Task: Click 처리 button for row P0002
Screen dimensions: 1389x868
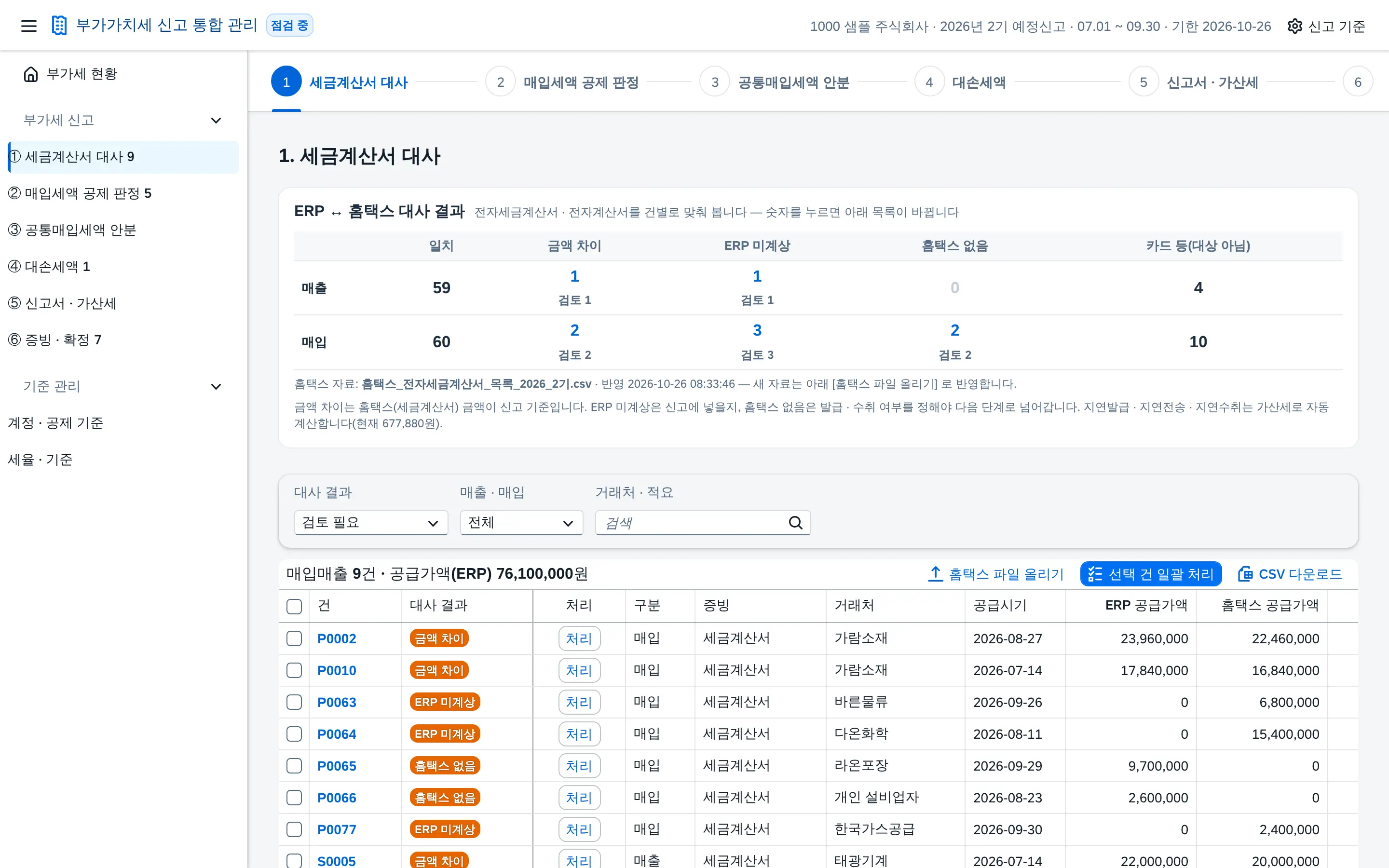Action: (x=579, y=638)
